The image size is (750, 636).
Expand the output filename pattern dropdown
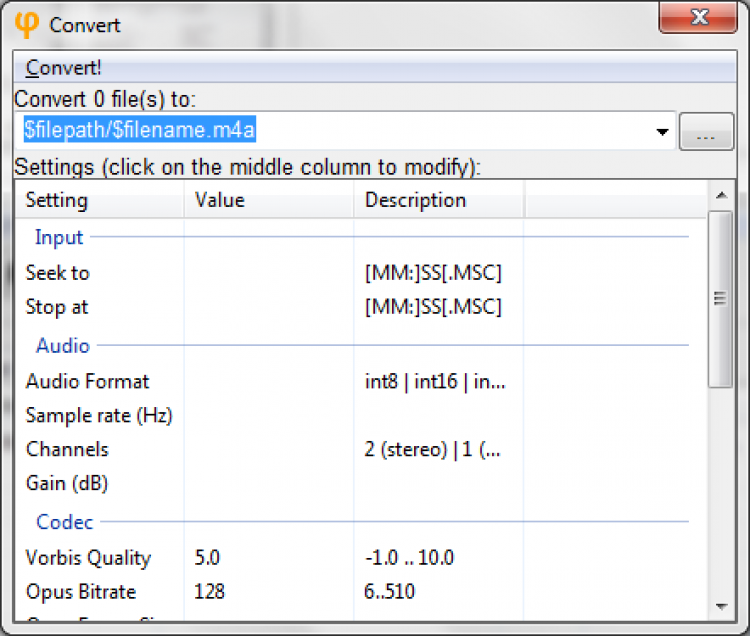click(661, 131)
